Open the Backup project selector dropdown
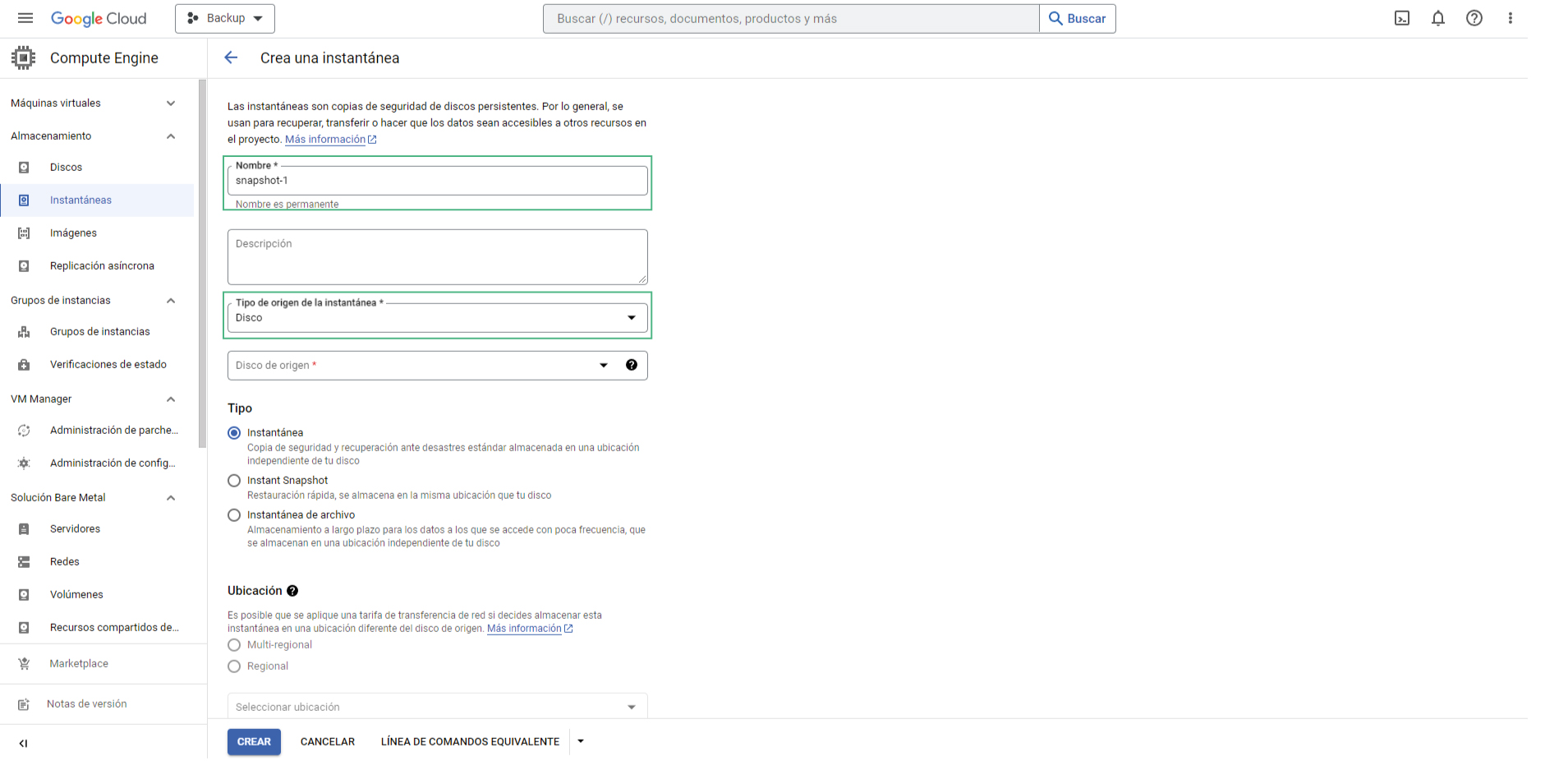Screen dimensions: 1568x761 (x=224, y=18)
